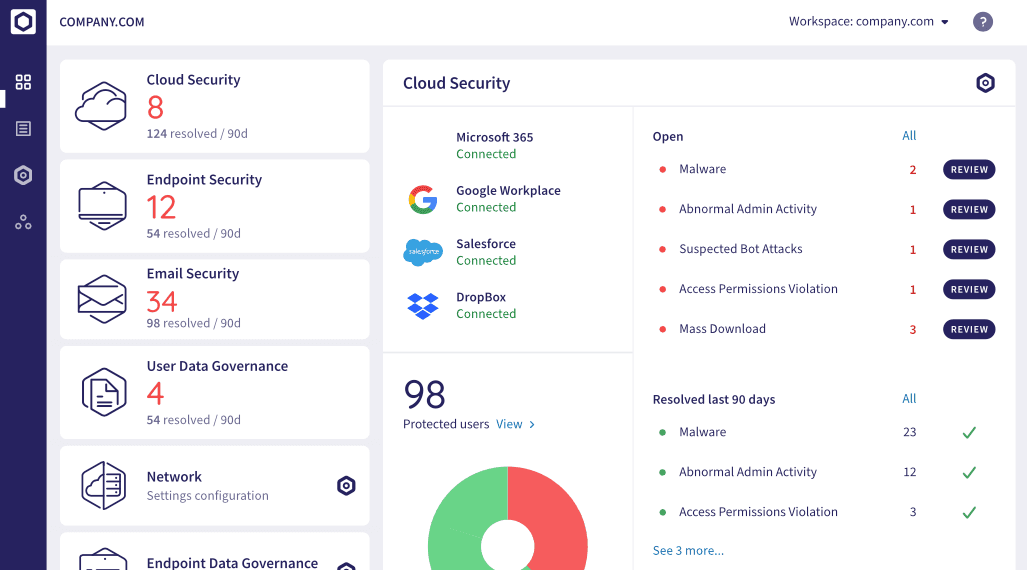Click checkmark for resolved Abnormal Admin Activity
1027x573 pixels.
pyautogui.click(x=969, y=472)
